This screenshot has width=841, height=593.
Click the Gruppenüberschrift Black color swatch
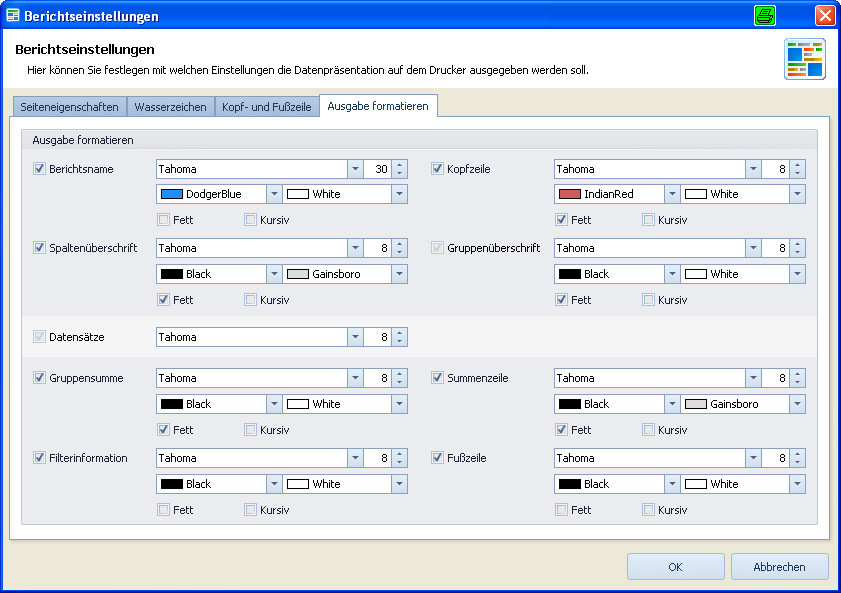570,274
